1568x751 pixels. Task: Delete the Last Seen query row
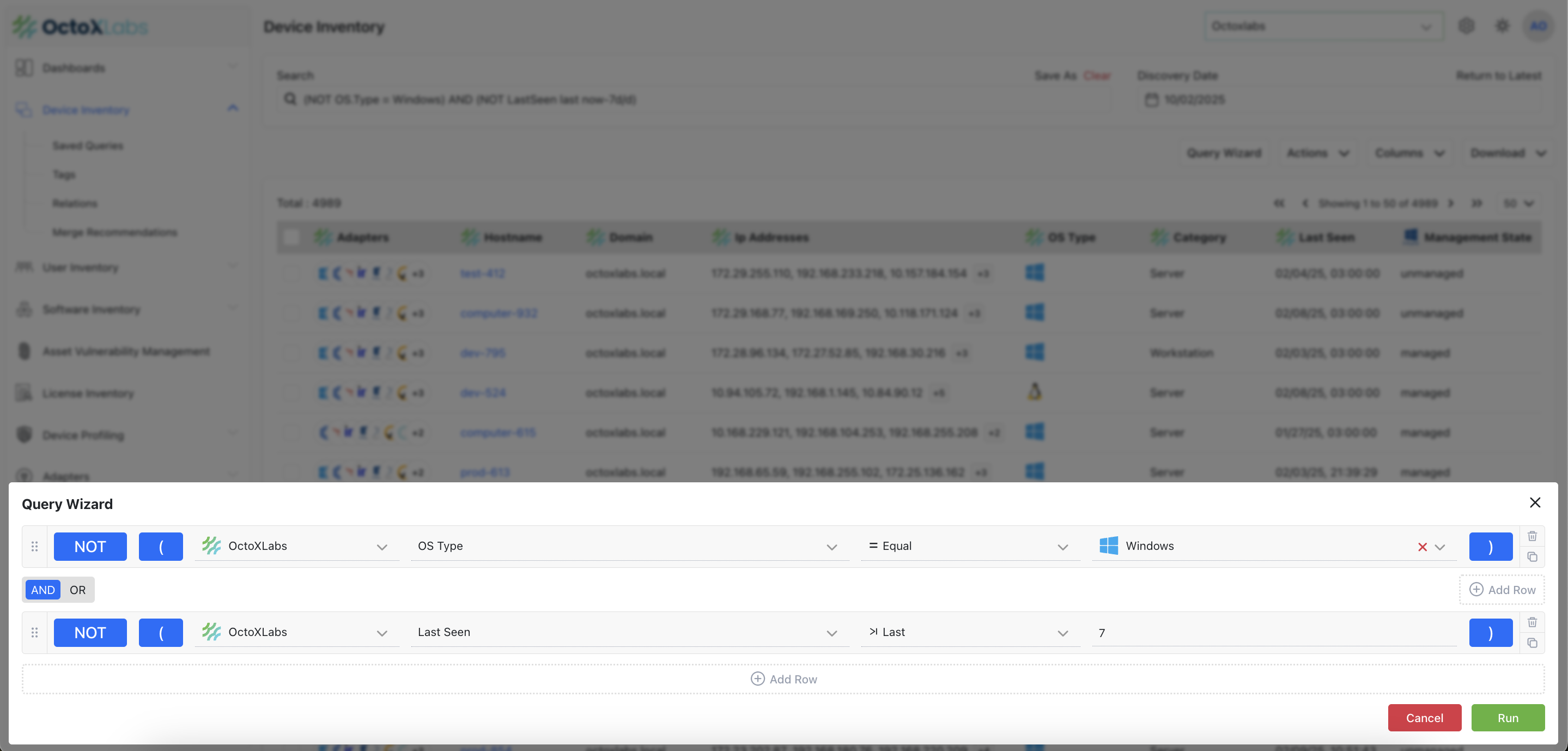1531,622
